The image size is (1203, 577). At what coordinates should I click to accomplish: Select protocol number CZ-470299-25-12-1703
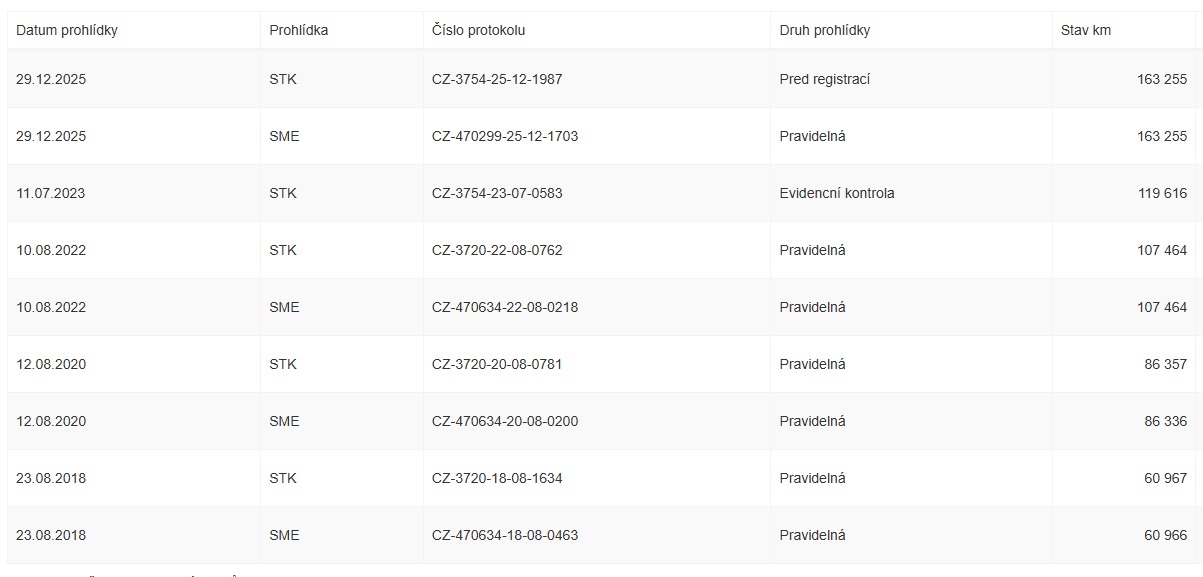coord(505,136)
